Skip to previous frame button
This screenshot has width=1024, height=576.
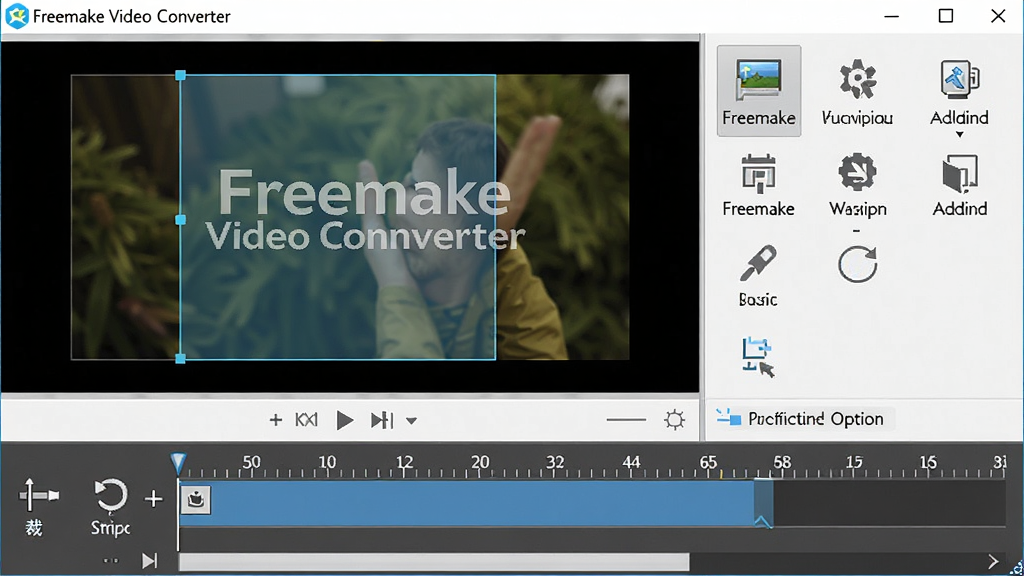coord(306,420)
